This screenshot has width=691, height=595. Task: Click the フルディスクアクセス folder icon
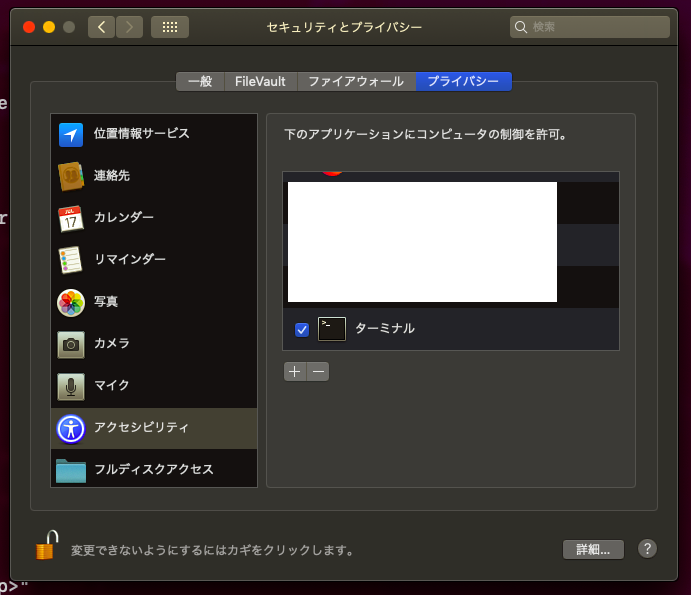click(x=71, y=471)
